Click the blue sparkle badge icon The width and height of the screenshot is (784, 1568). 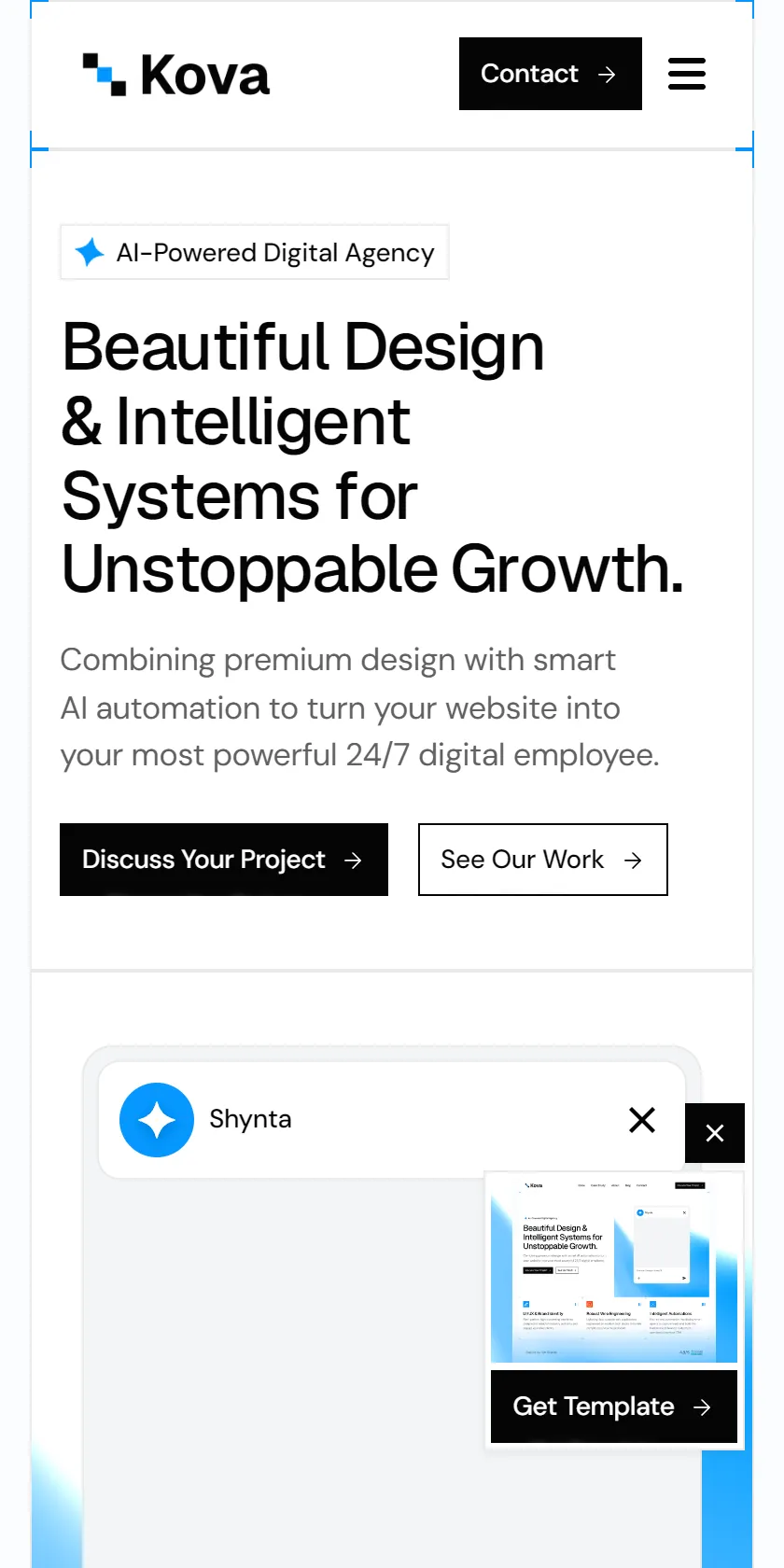[x=90, y=252]
